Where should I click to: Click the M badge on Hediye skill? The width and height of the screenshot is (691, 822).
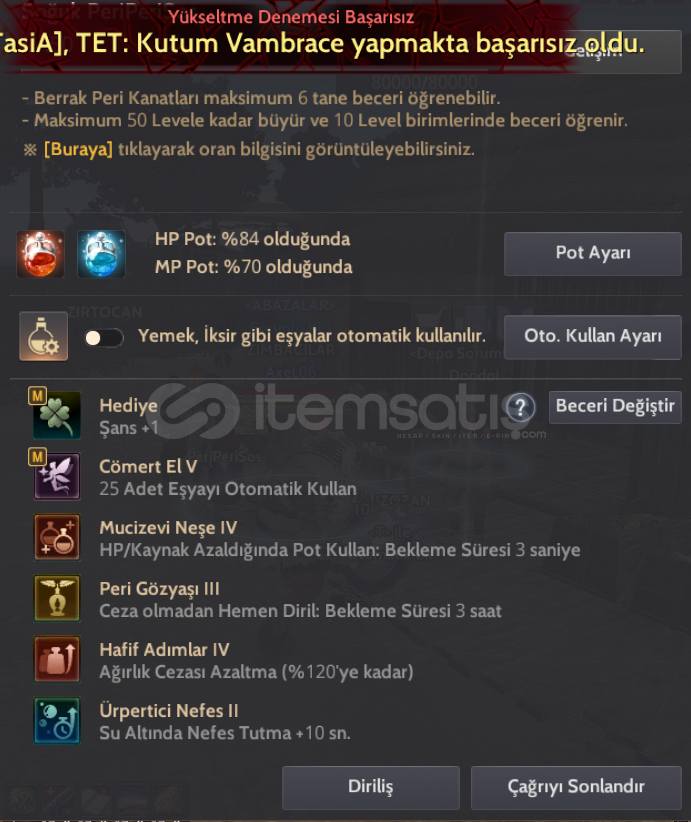click(37, 396)
